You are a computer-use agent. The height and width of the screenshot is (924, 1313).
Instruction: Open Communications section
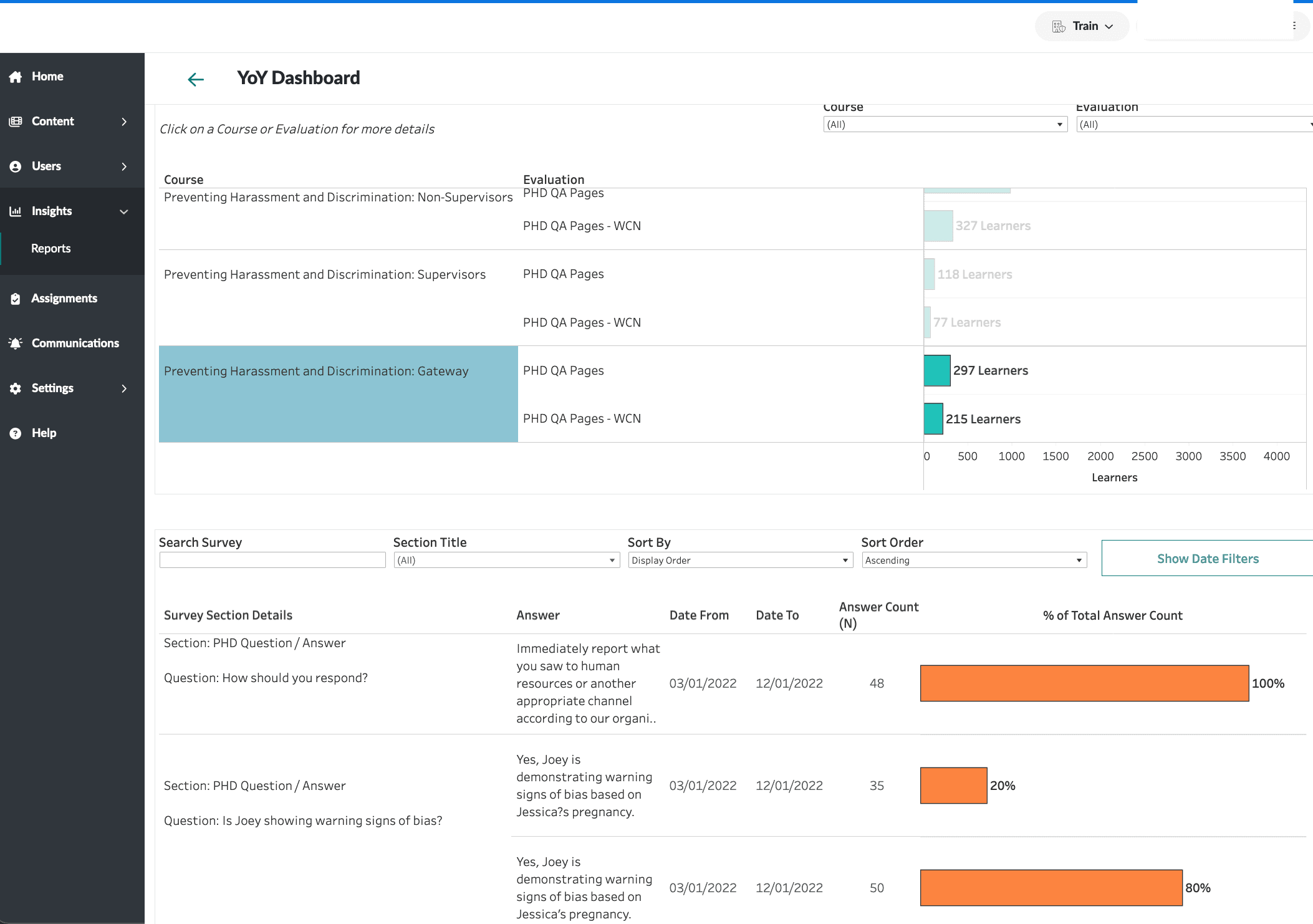point(75,342)
